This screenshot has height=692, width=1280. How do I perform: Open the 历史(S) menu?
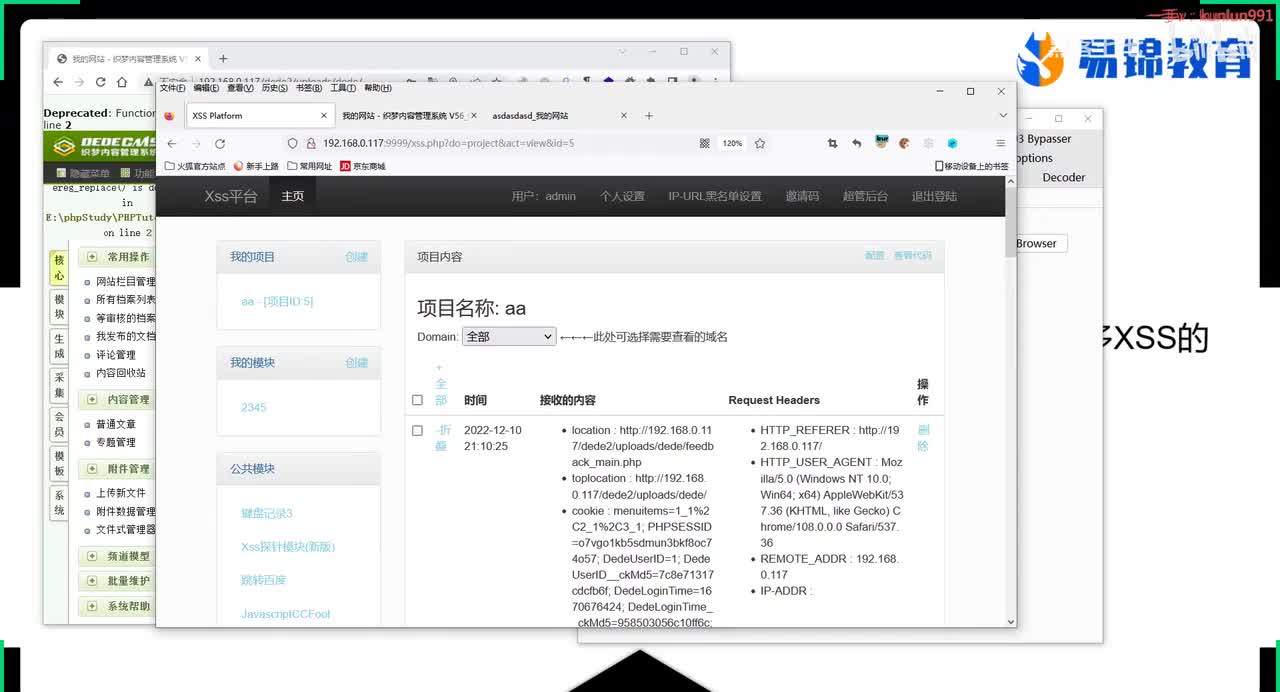click(x=275, y=88)
